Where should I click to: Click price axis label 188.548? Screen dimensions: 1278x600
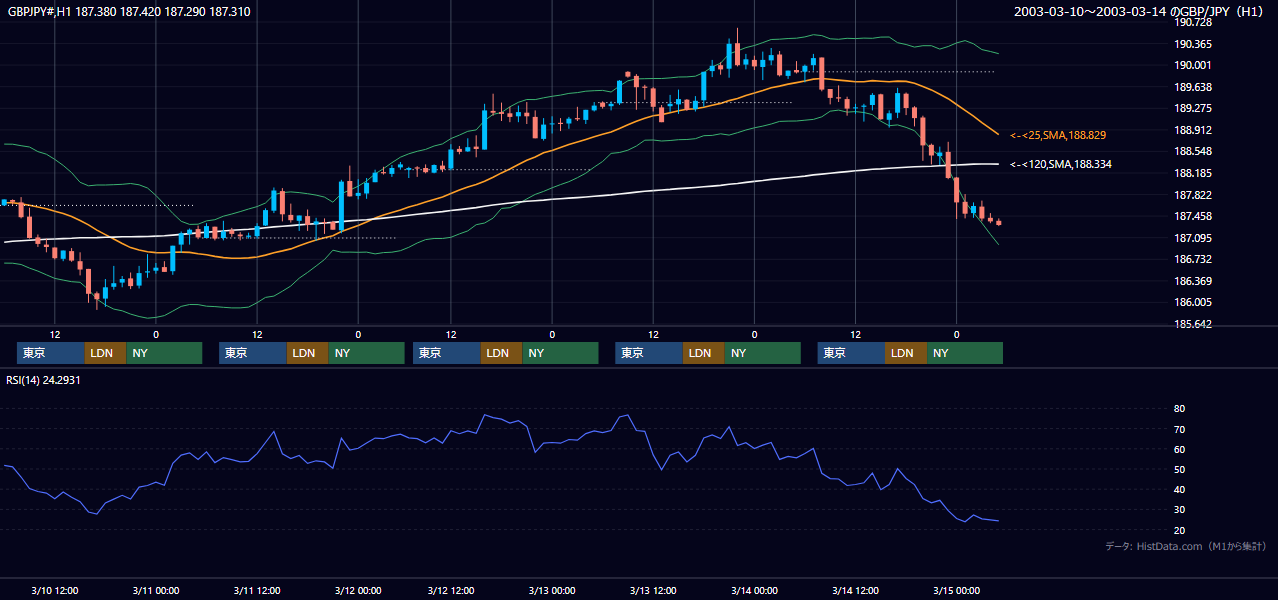tap(1193, 152)
